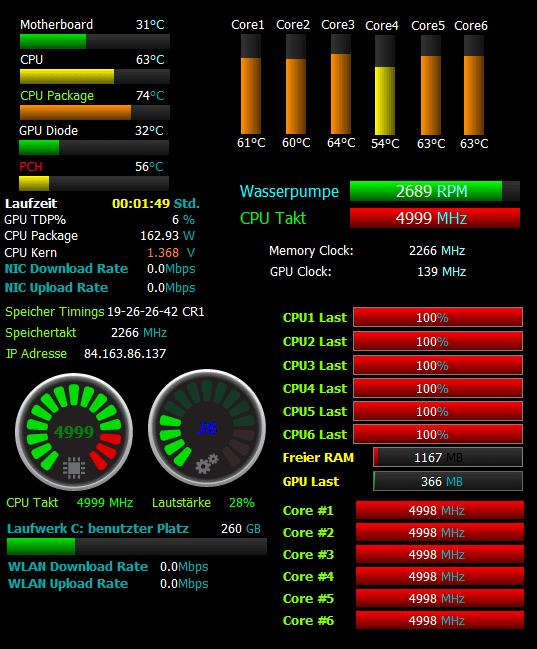Click the gears icon in the volume gauge
Viewport: 537px width, 649px height.
click(207, 464)
